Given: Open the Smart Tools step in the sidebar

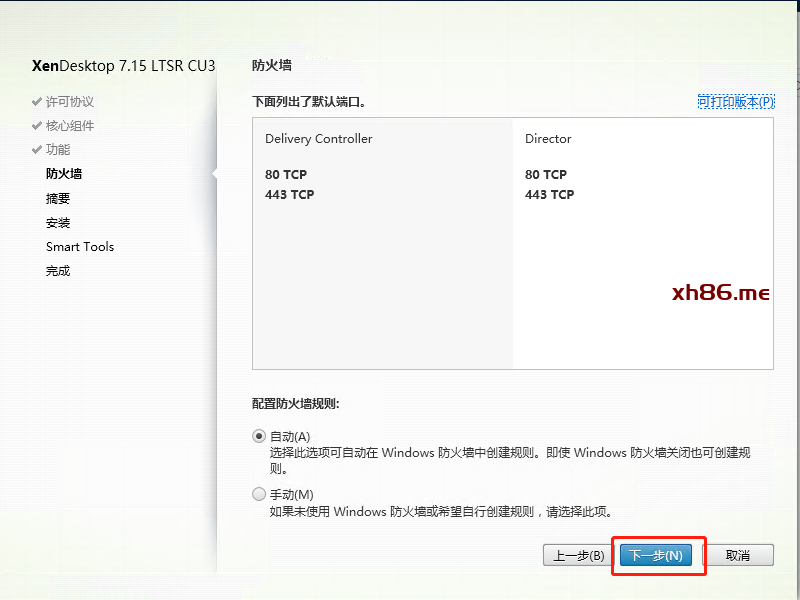Looking at the screenshot, I should point(80,247).
